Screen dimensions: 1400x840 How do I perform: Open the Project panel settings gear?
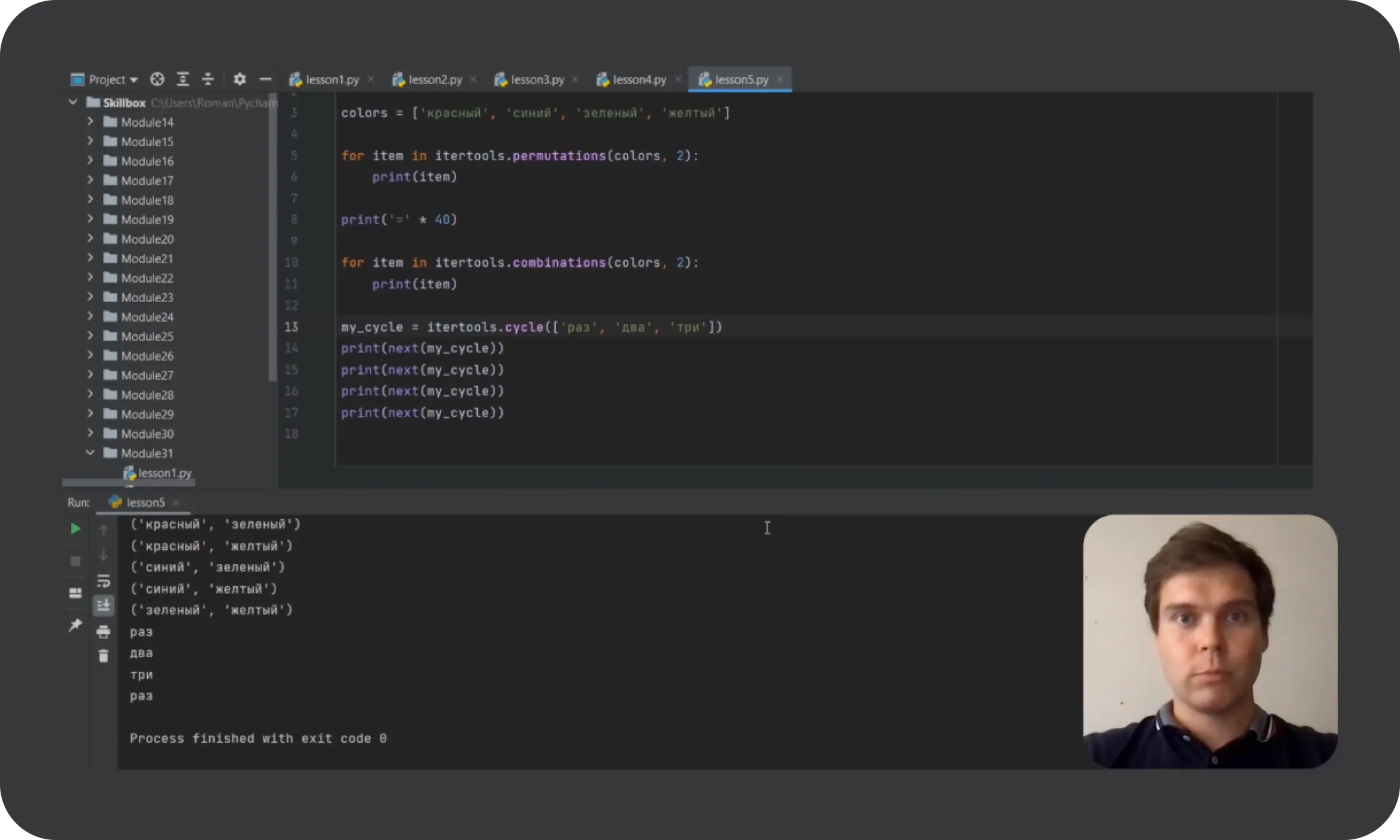click(x=239, y=79)
